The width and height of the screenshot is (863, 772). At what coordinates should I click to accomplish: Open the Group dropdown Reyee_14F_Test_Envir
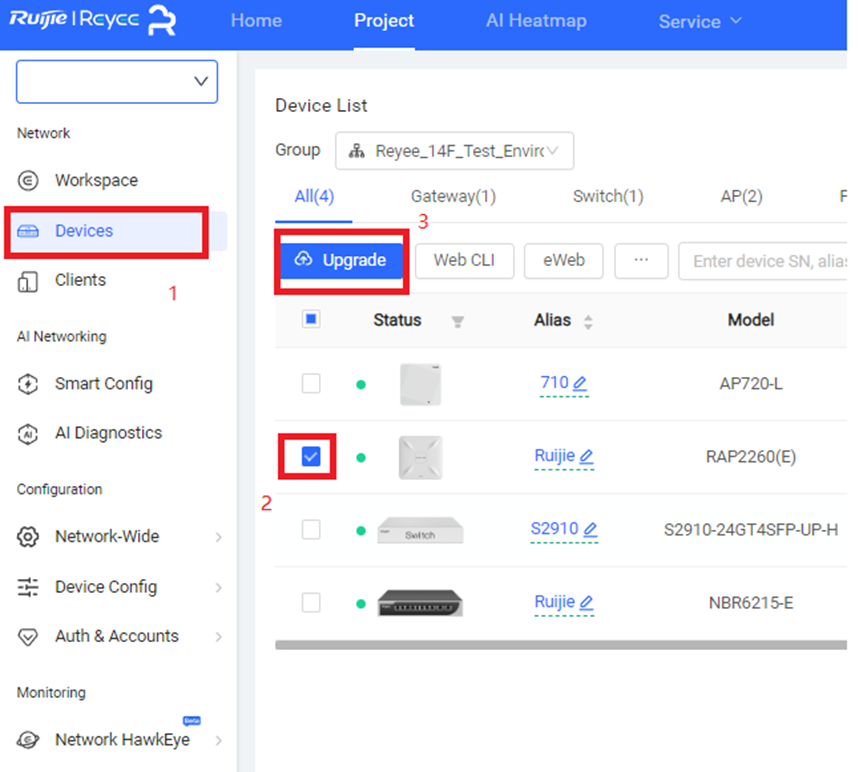coord(455,151)
